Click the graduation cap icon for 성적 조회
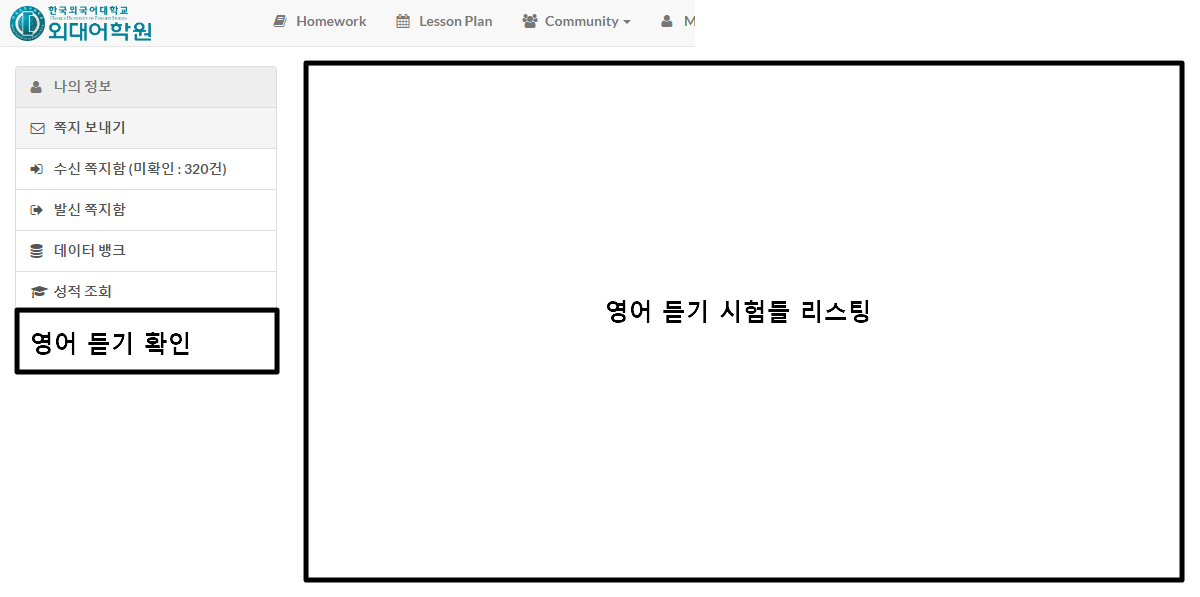Image resolution: width=1200 pixels, height=597 pixels. (x=38, y=292)
